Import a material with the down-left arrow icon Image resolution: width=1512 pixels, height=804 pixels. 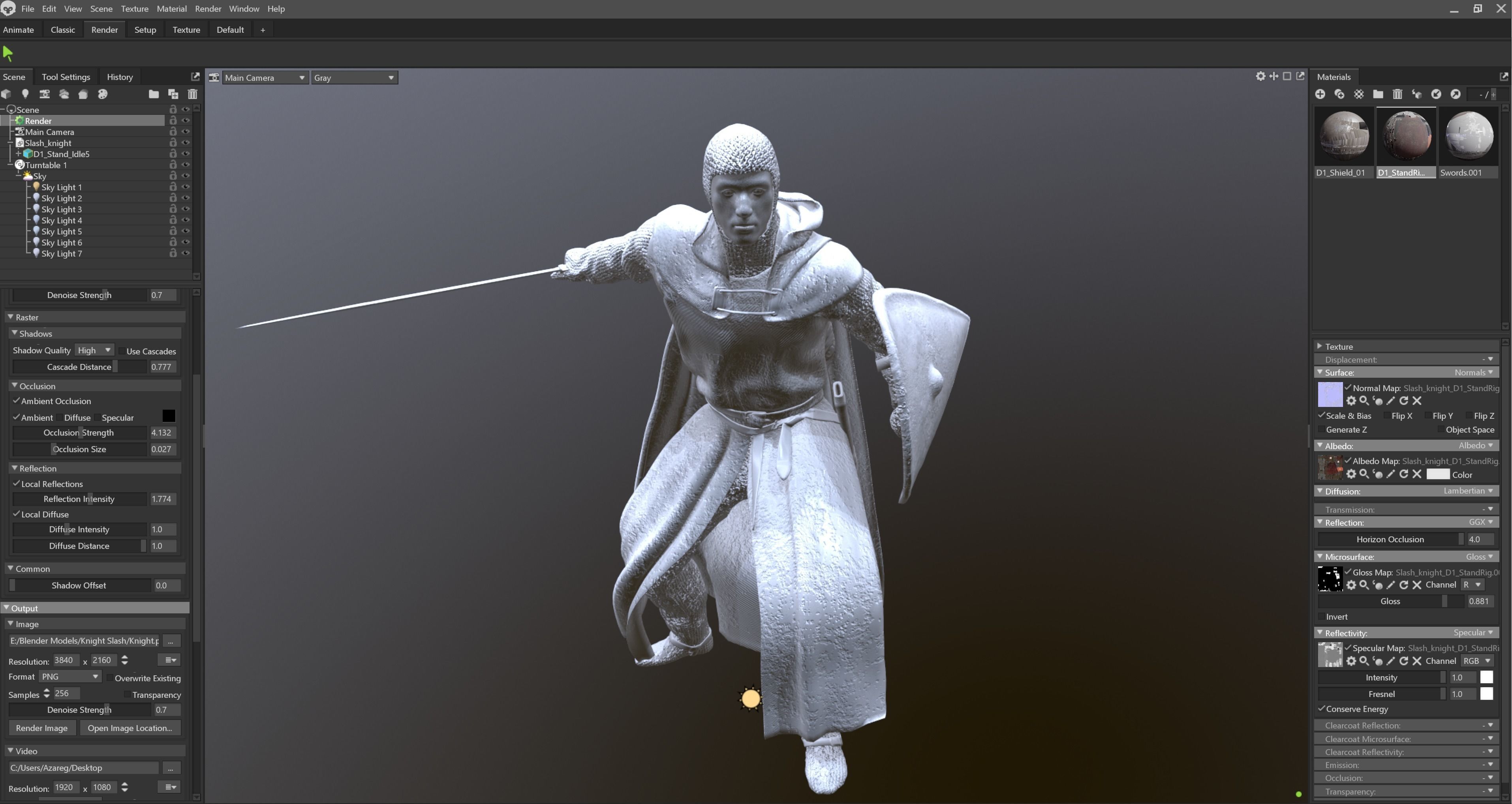1436,94
